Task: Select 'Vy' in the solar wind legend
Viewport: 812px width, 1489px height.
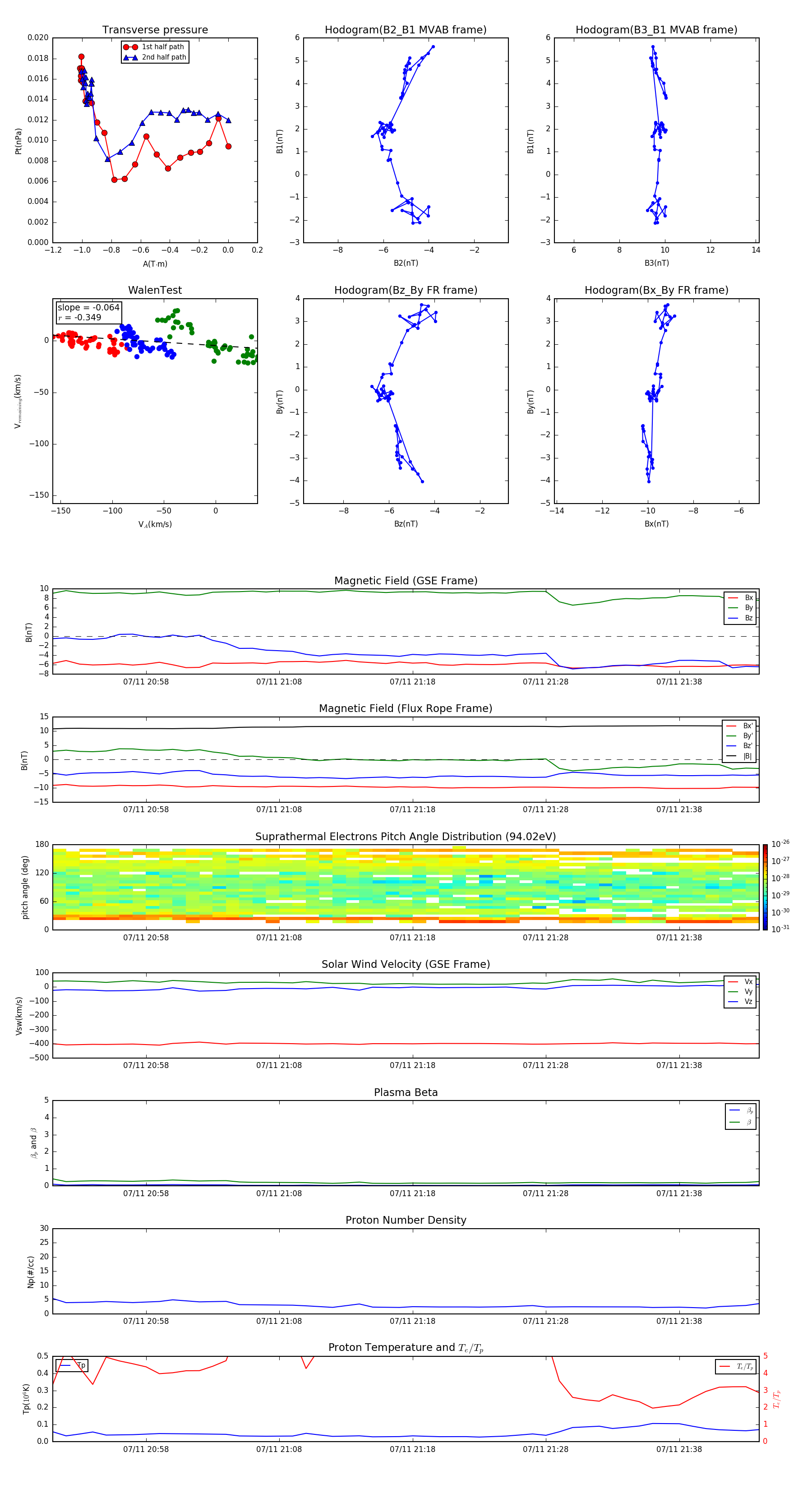Action: point(740,991)
